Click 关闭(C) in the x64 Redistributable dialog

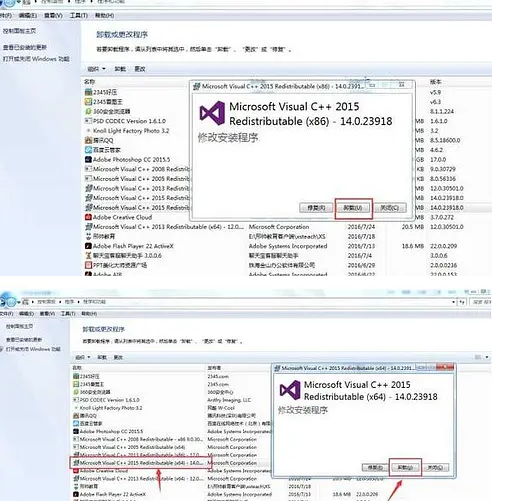coord(435,468)
